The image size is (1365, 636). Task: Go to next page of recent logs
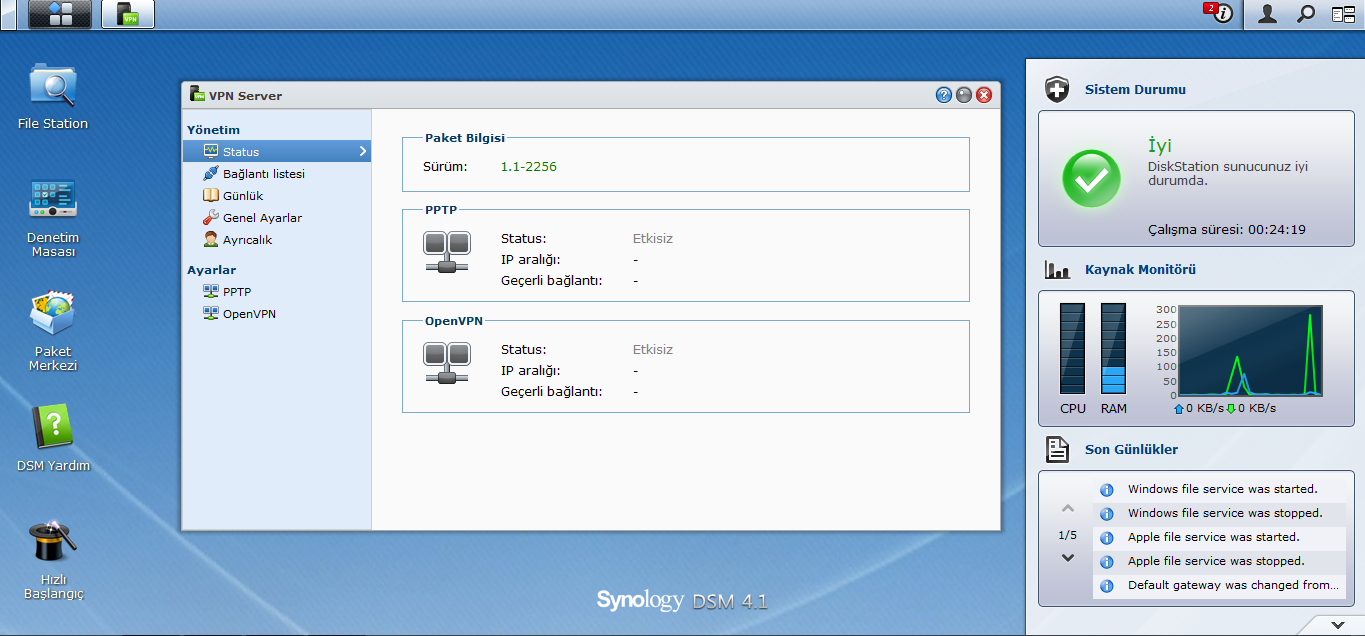(1068, 558)
